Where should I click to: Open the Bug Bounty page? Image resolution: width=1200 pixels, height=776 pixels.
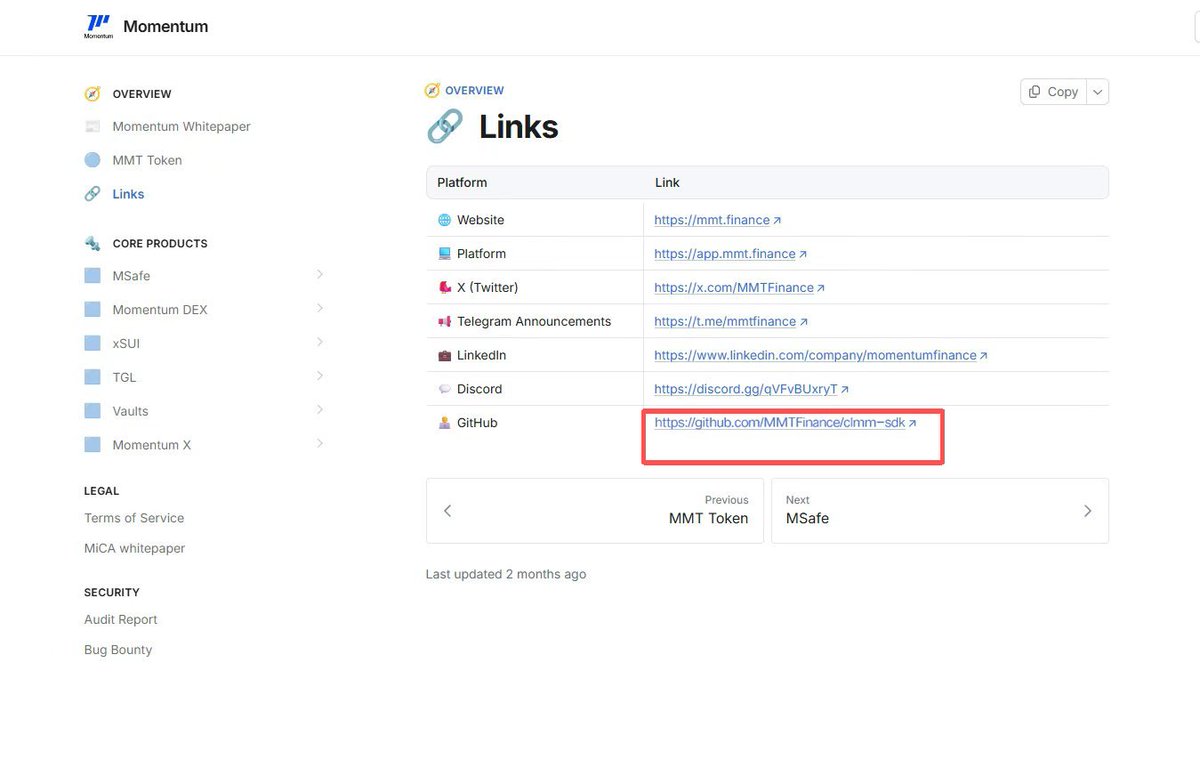118,650
